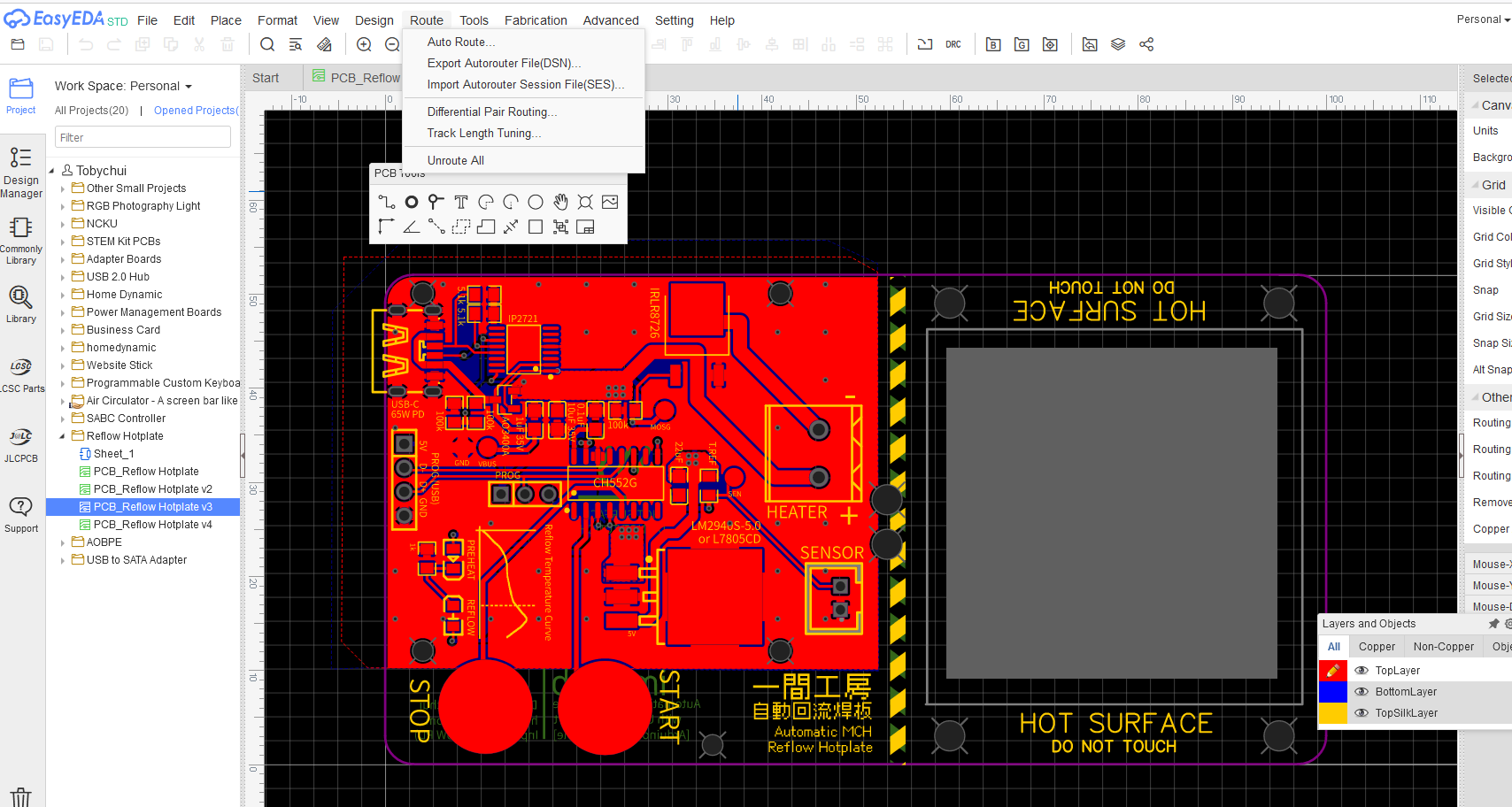Expand the AOBPE project folder
The width and height of the screenshot is (1512, 807).
point(61,542)
